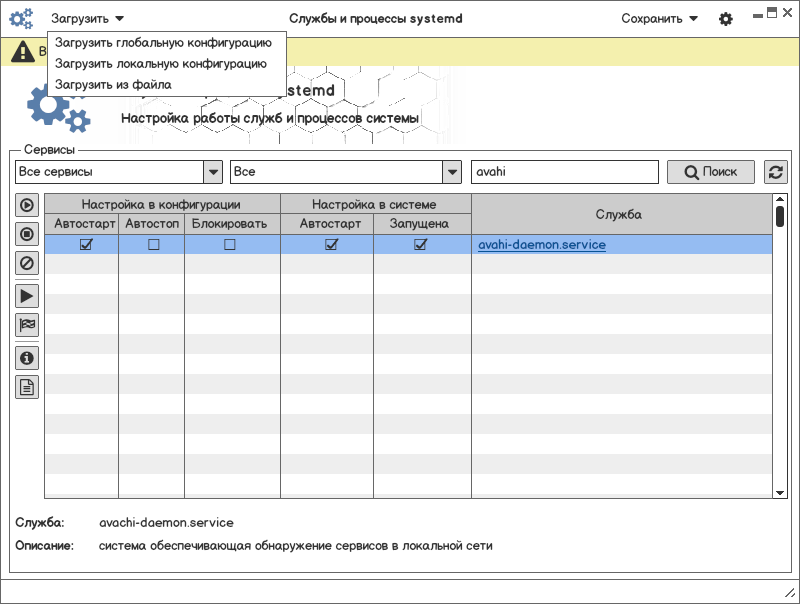
Task: Click the checkered flag icon
Action: pos(27,325)
